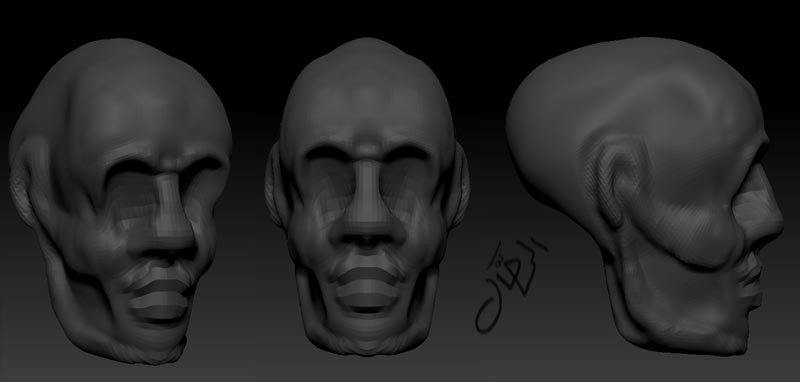800x382 pixels.
Task: Select the front-facing head sculpt
Action: [x=367, y=196]
